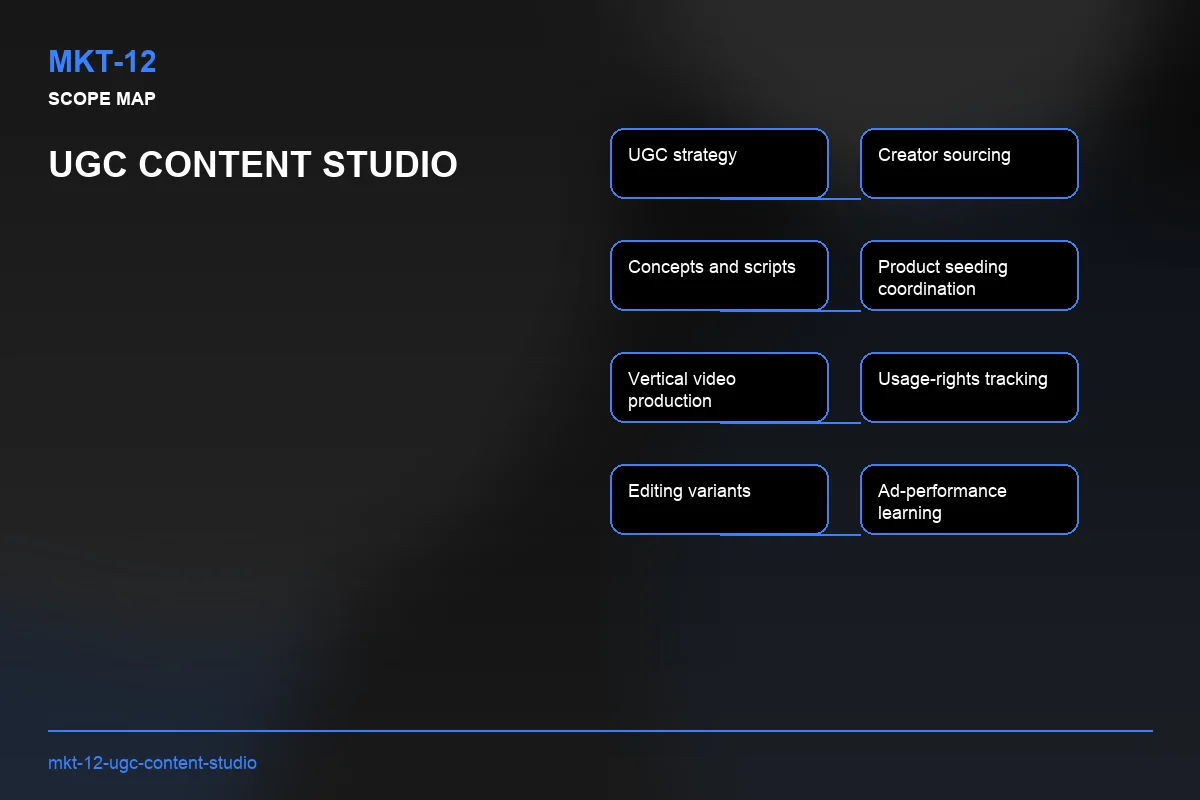This screenshot has height=800, width=1200.
Task: Click the MKT-12 heading
Action: coord(102,62)
